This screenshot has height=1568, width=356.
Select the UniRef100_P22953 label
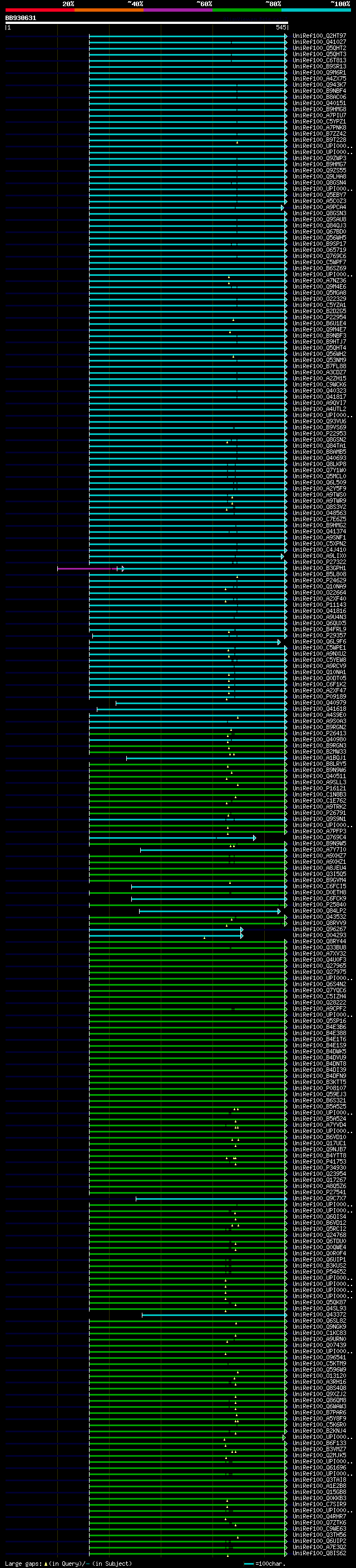(319, 433)
